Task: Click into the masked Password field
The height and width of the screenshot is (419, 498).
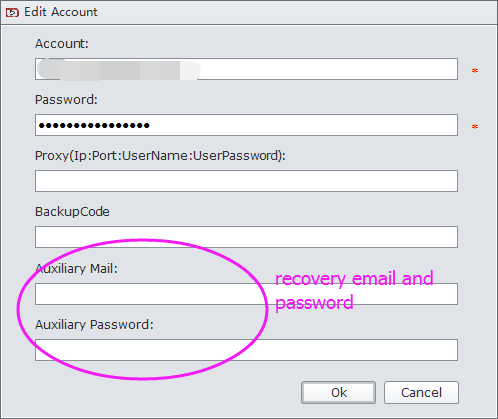Action: [246, 125]
